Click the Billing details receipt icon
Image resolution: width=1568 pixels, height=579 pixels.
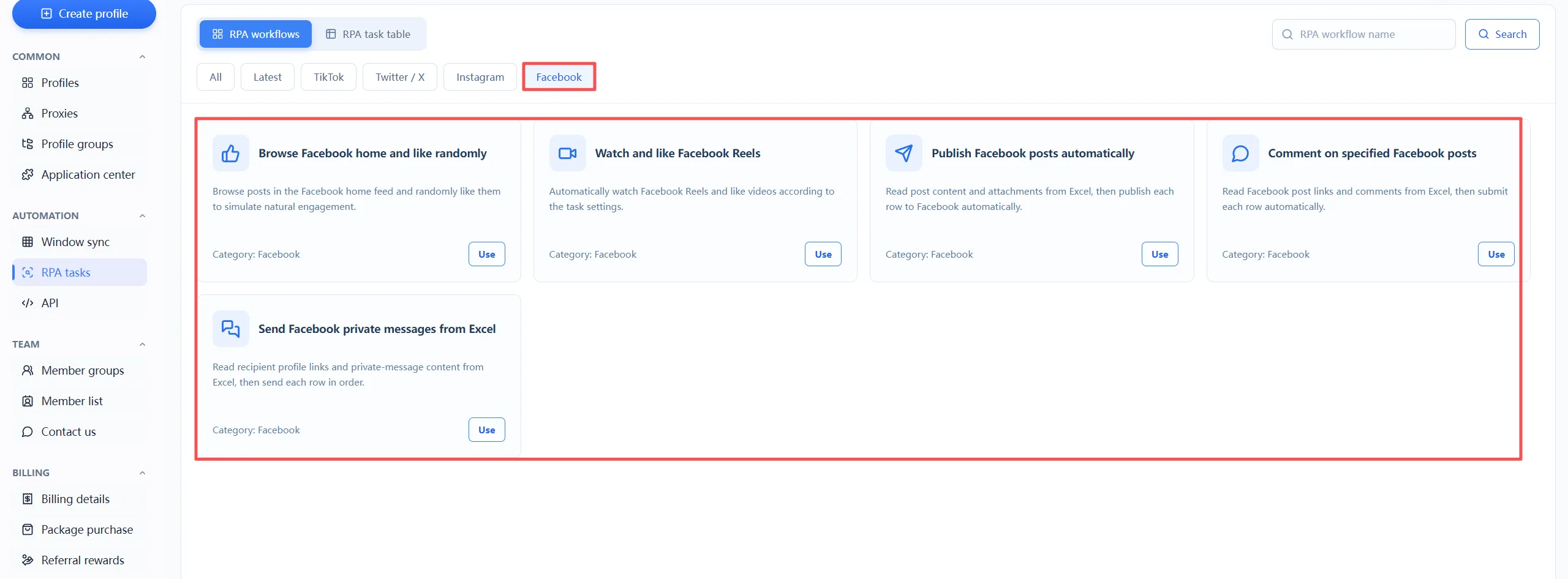28,499
